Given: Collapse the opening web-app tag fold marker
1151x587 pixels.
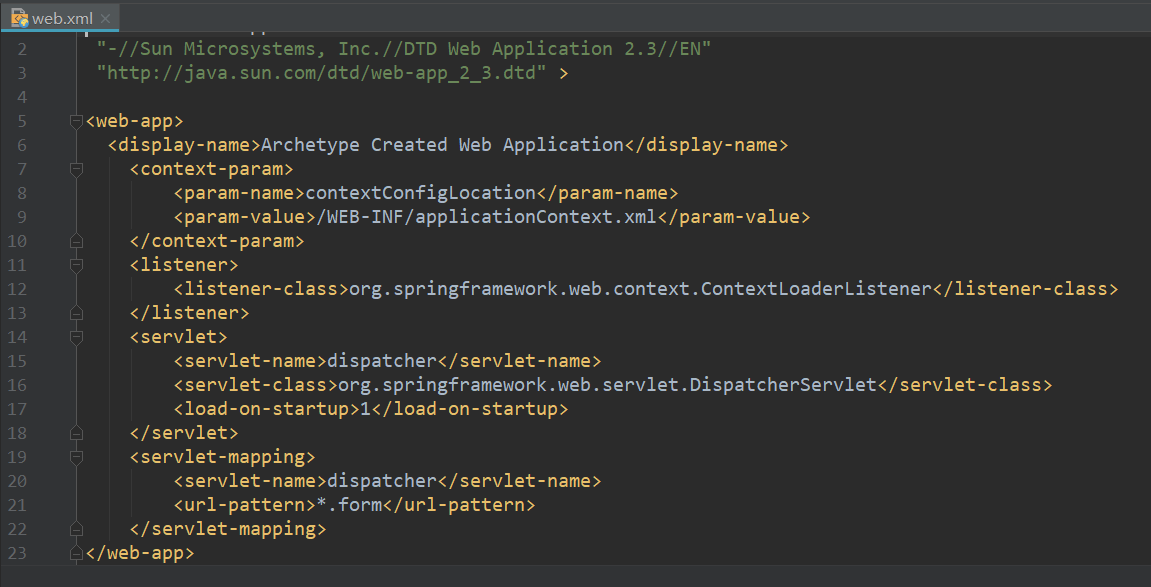Looking at the screenshot, I should [75, 121].
